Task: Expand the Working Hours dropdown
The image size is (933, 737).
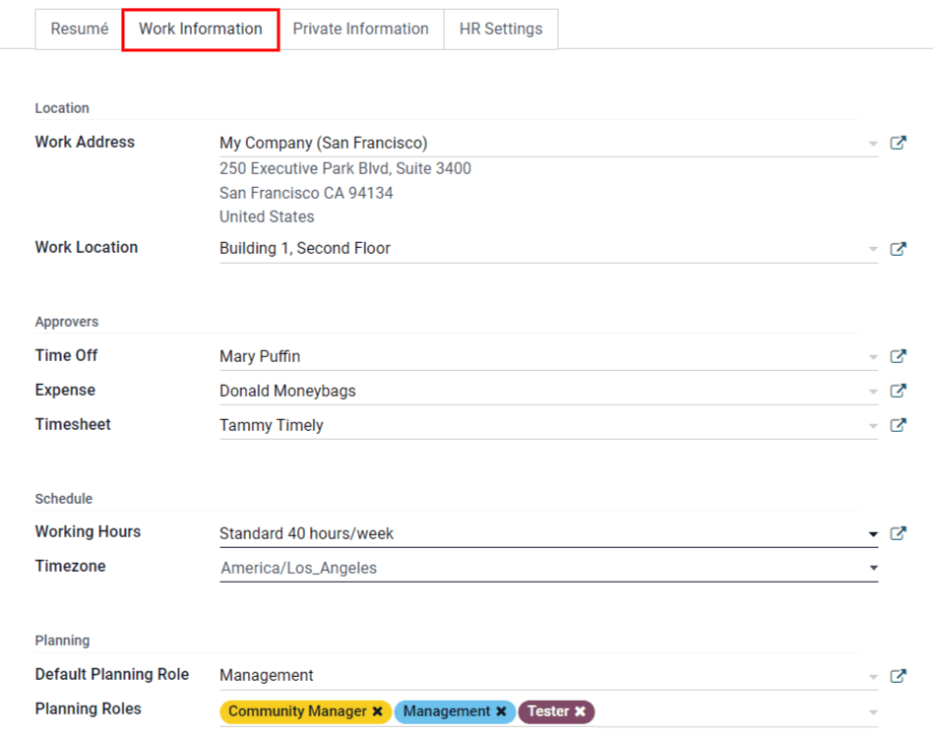Action: 872,533
